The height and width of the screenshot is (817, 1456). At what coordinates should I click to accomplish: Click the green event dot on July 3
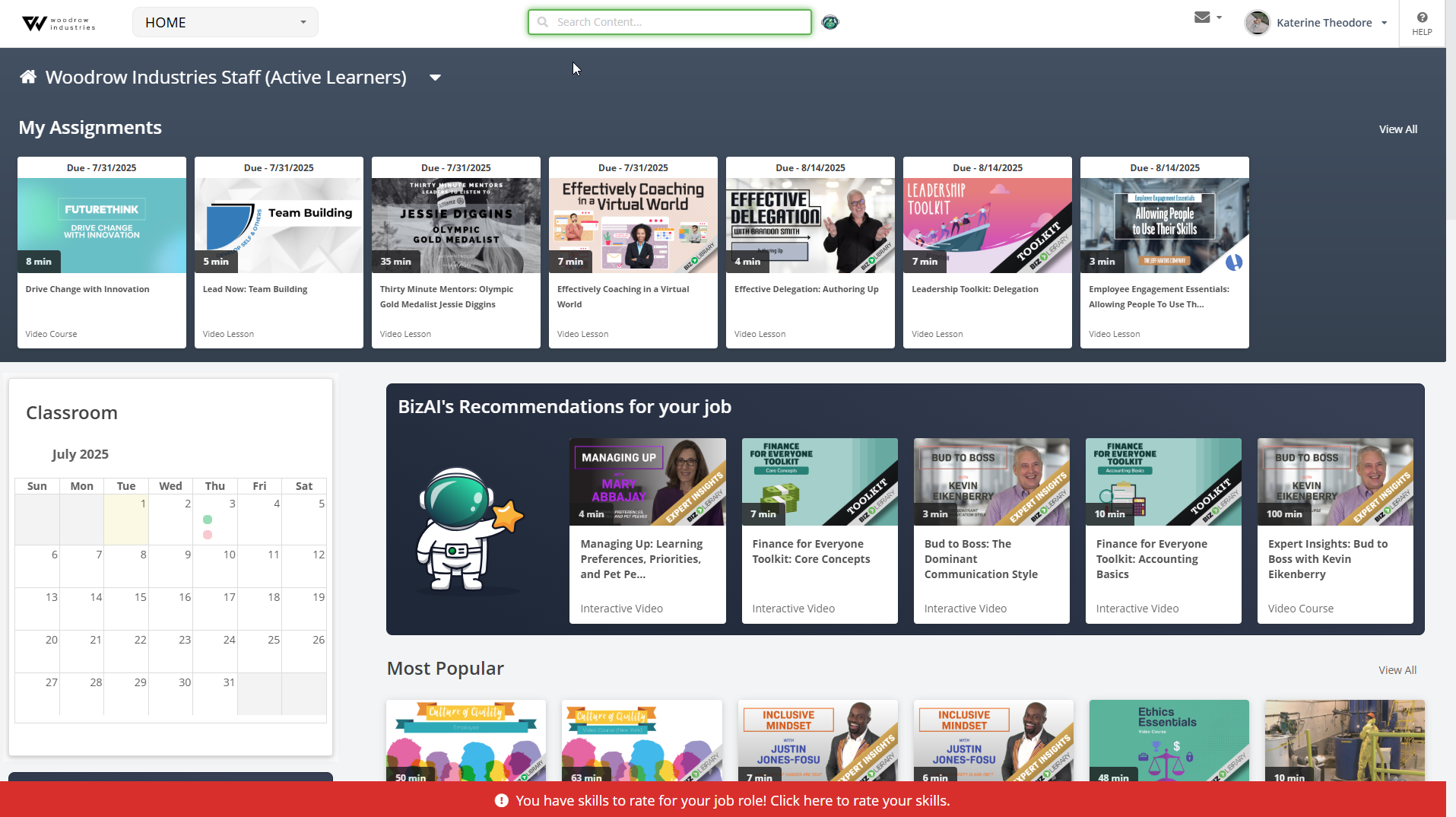click(208, 520)
